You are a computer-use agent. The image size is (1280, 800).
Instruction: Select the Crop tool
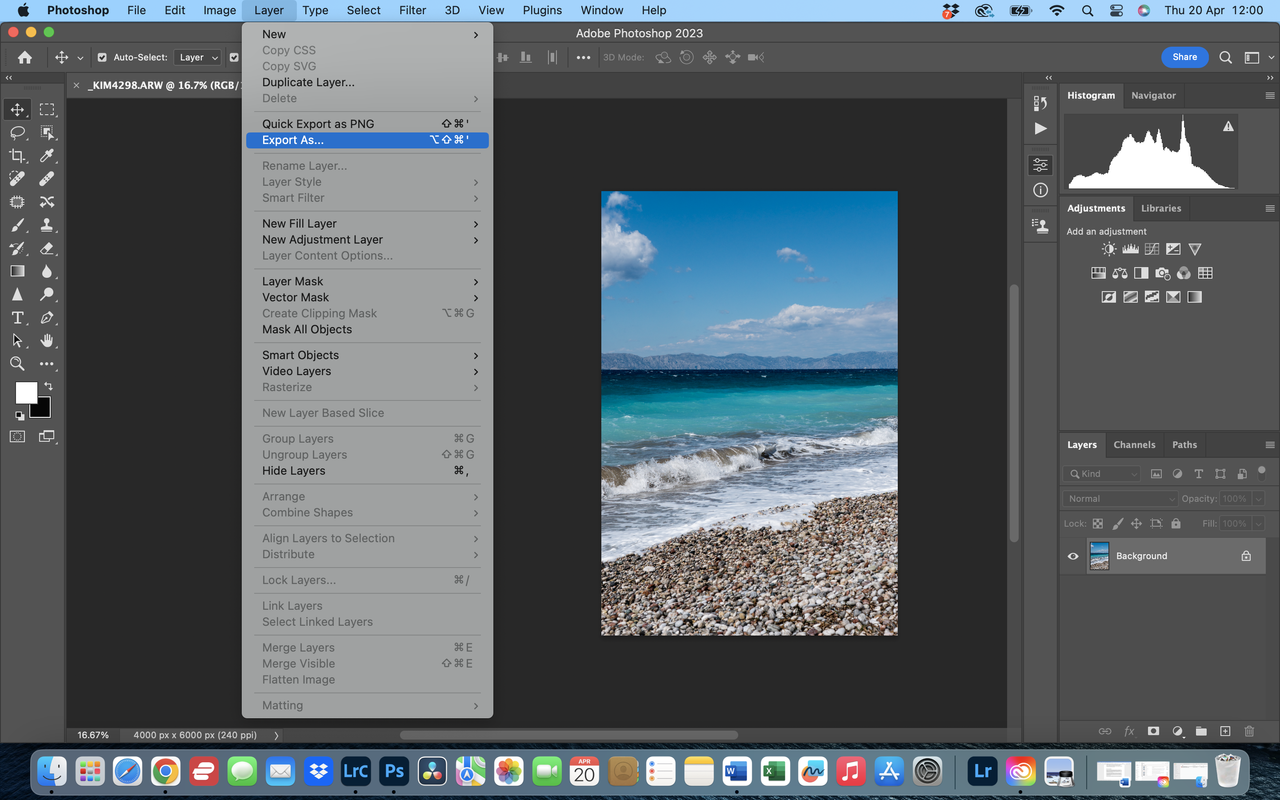[x=17, y=156]
